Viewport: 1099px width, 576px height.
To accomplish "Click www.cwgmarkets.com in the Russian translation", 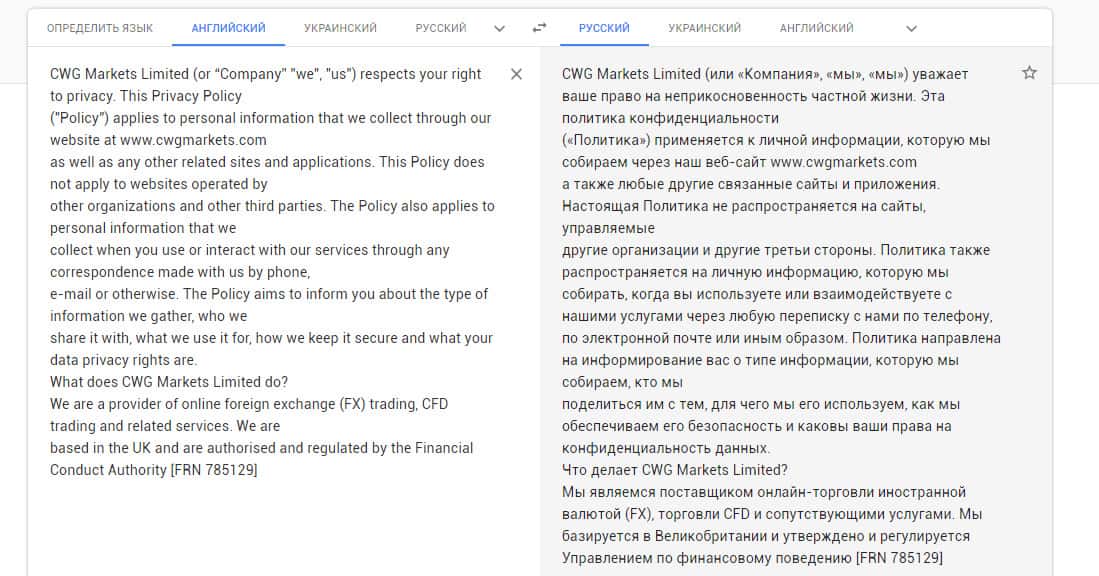I will (x=843, y=162).
